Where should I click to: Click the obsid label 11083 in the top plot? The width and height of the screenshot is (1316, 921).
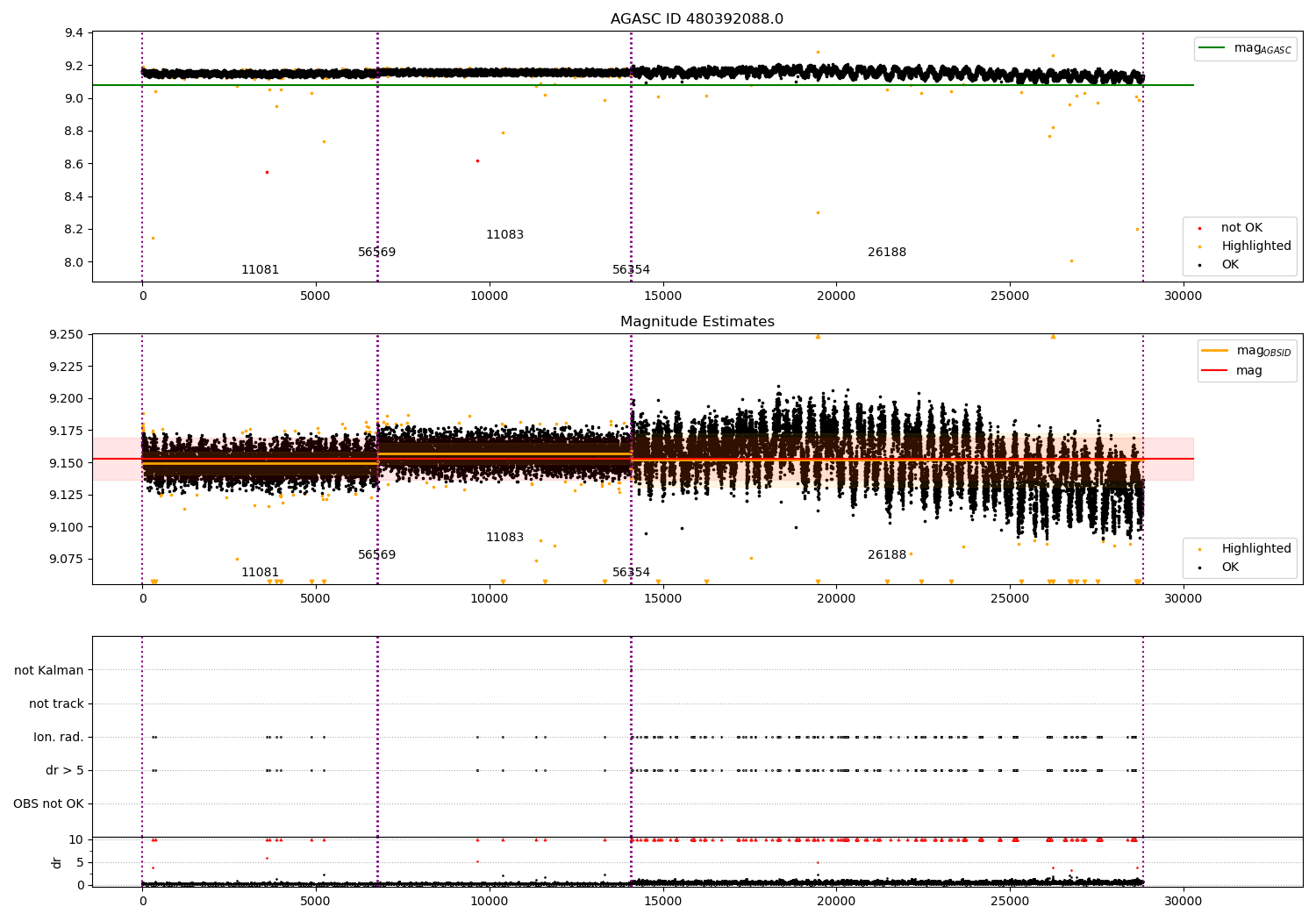point(504,235)
